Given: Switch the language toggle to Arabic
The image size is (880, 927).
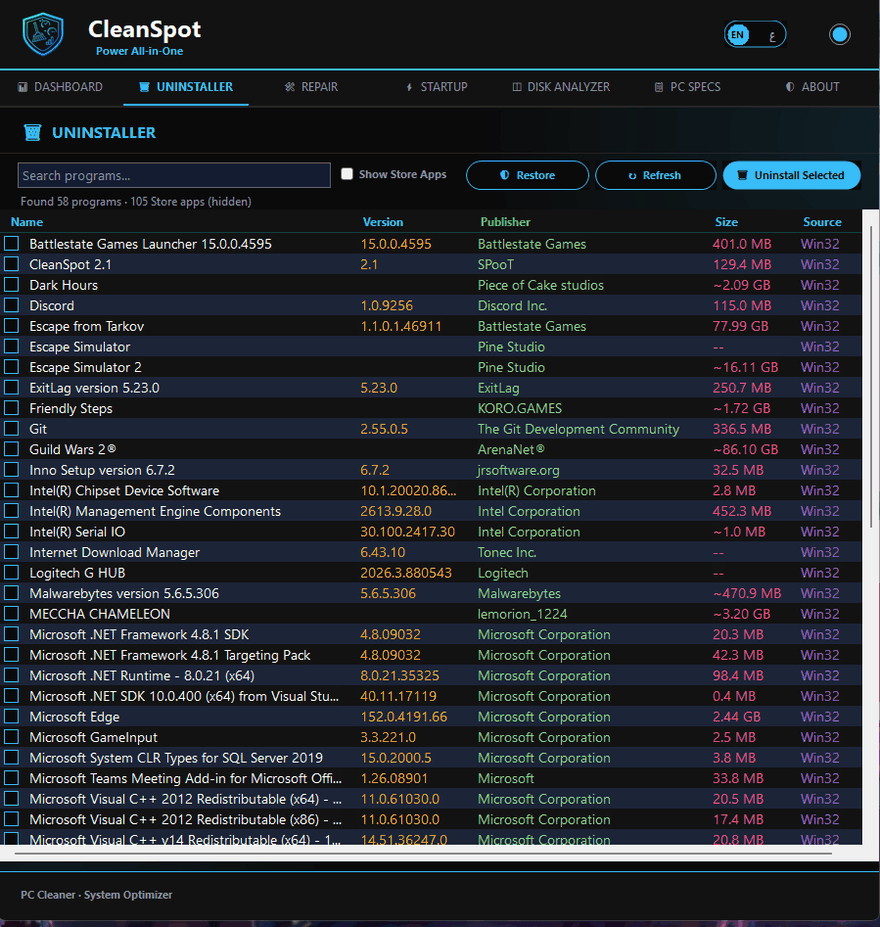Looking at the screenshot, I should coord(771,35).
